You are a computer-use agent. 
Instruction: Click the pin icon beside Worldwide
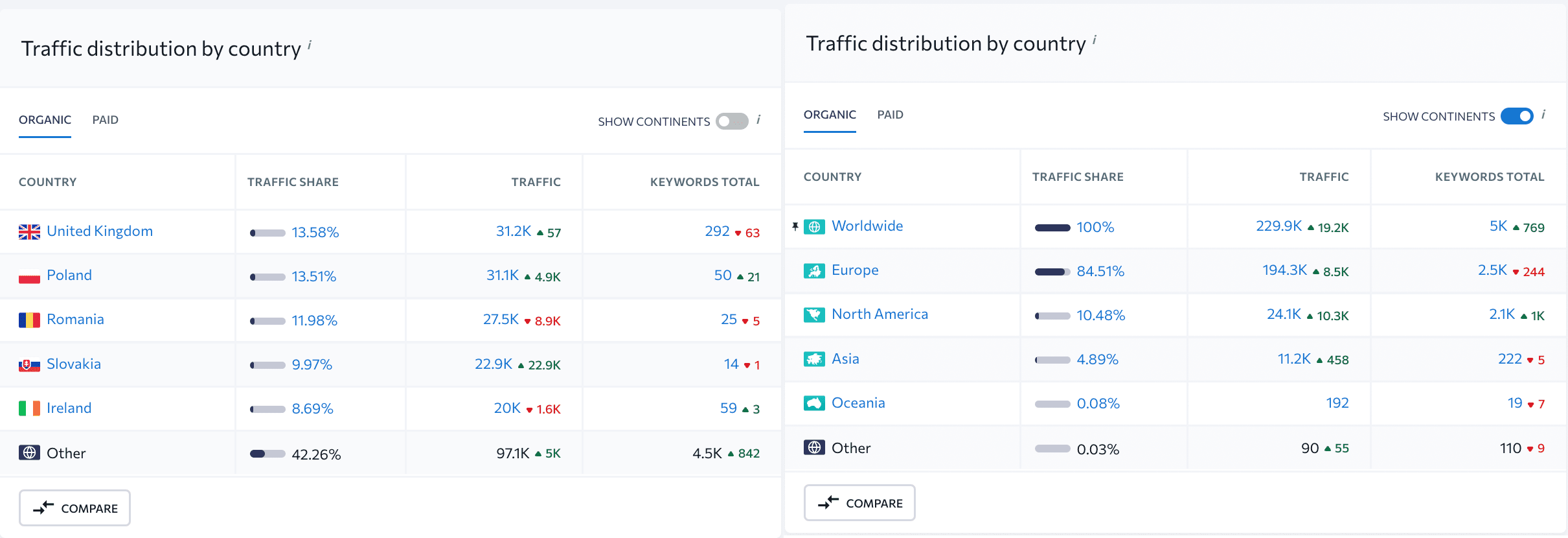click(x=795, y=226)
